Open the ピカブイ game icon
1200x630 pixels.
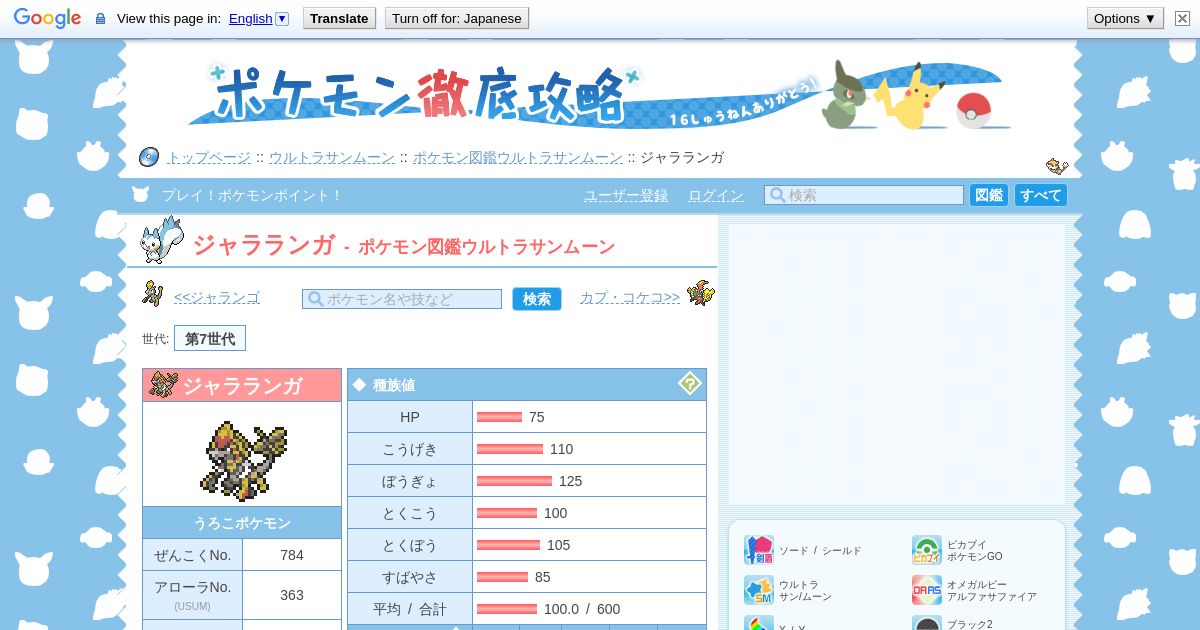click(x=927, y=550)
